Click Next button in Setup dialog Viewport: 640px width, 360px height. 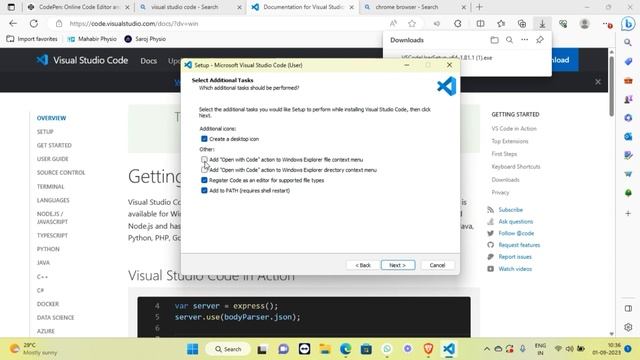398,265
